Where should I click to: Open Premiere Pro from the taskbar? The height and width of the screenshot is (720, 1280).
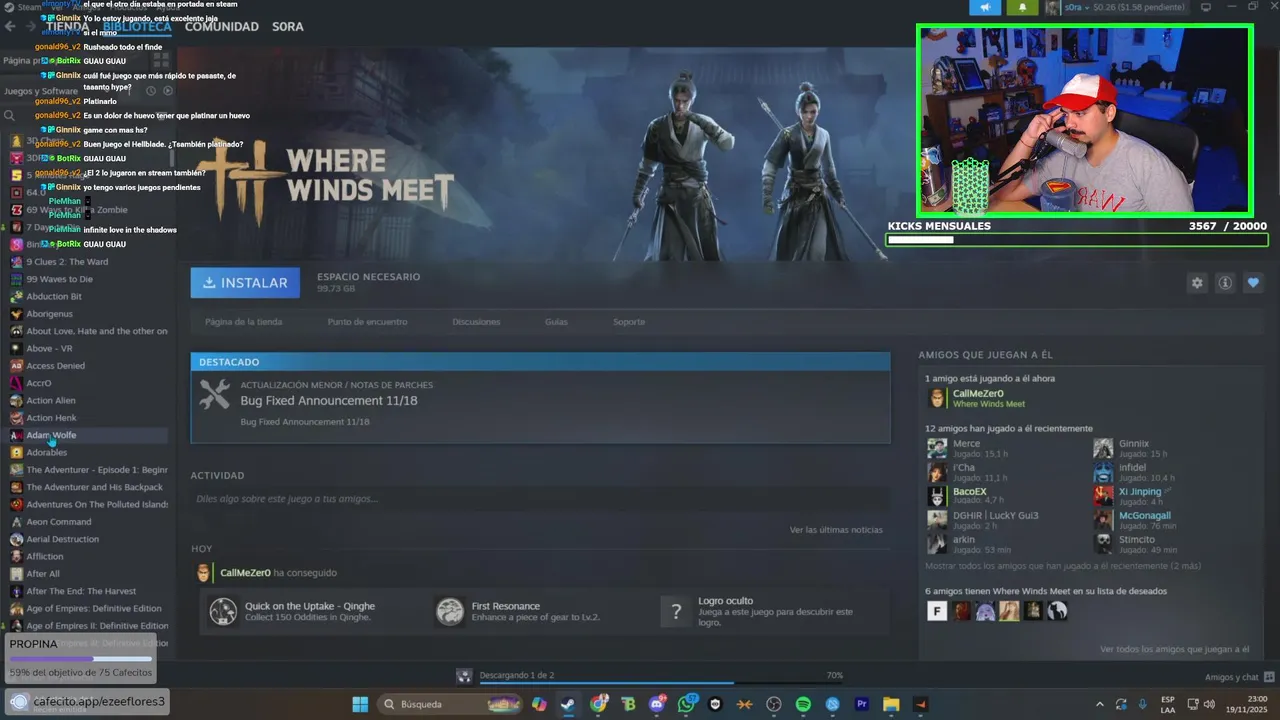(862, 704)
